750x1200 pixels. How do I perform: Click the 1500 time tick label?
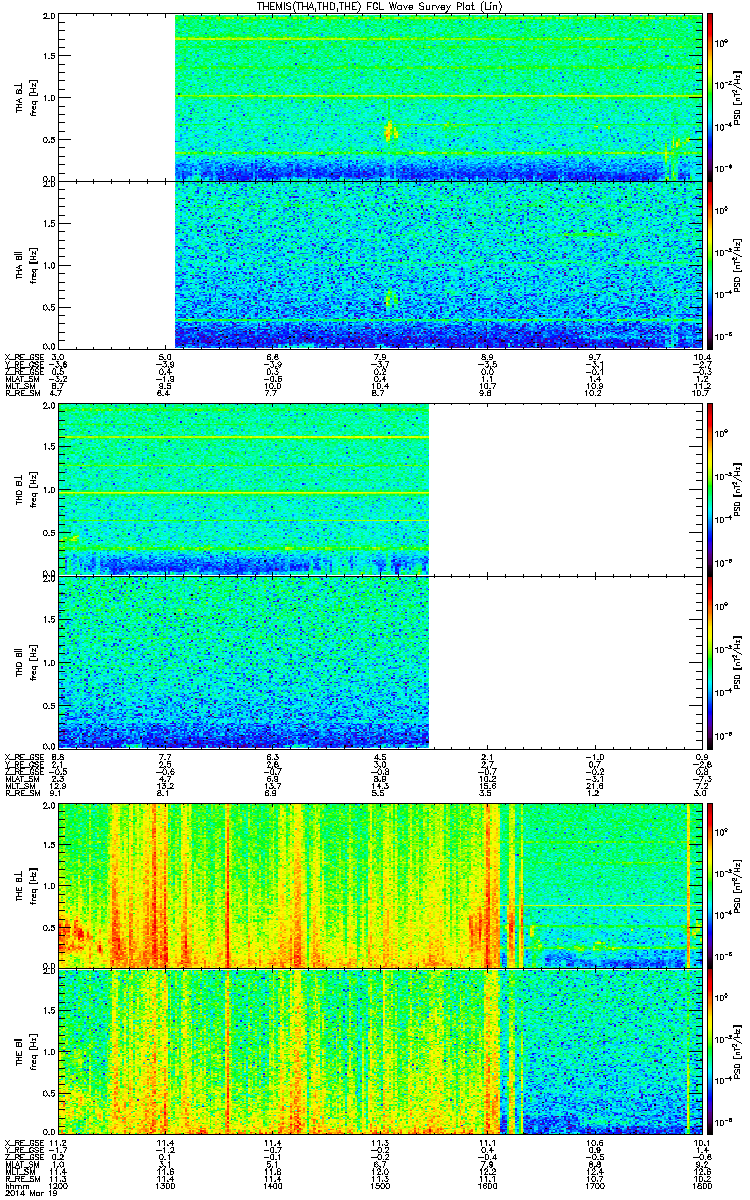pyautogui.click(x=379, y=1184)
